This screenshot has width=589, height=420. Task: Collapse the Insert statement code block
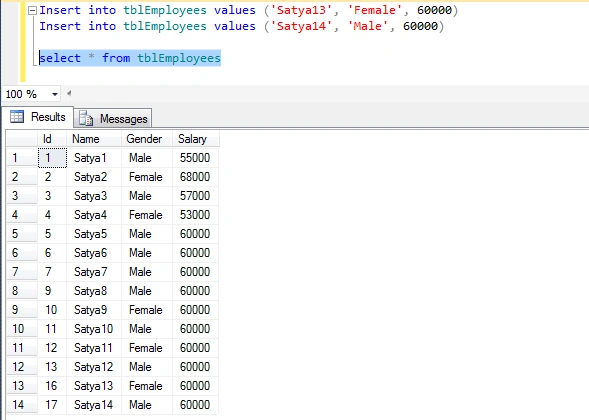pos(33,11)
